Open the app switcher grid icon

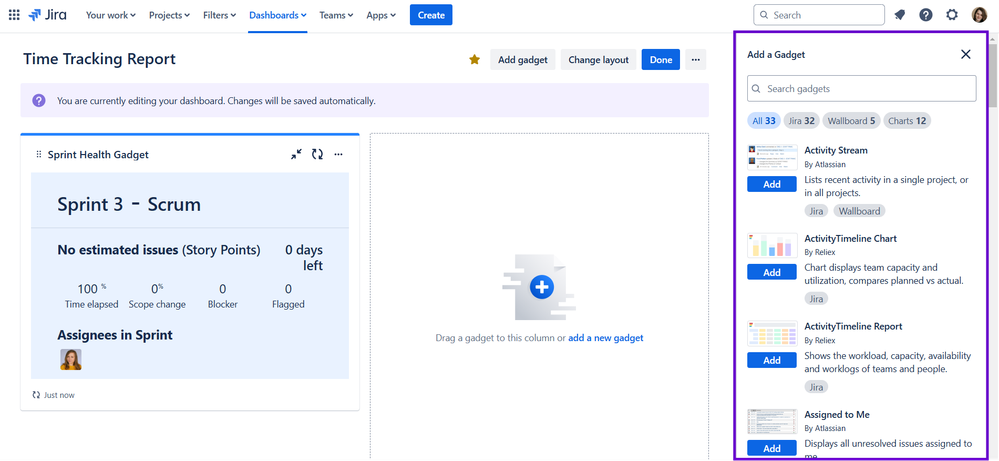coord(14,15)
